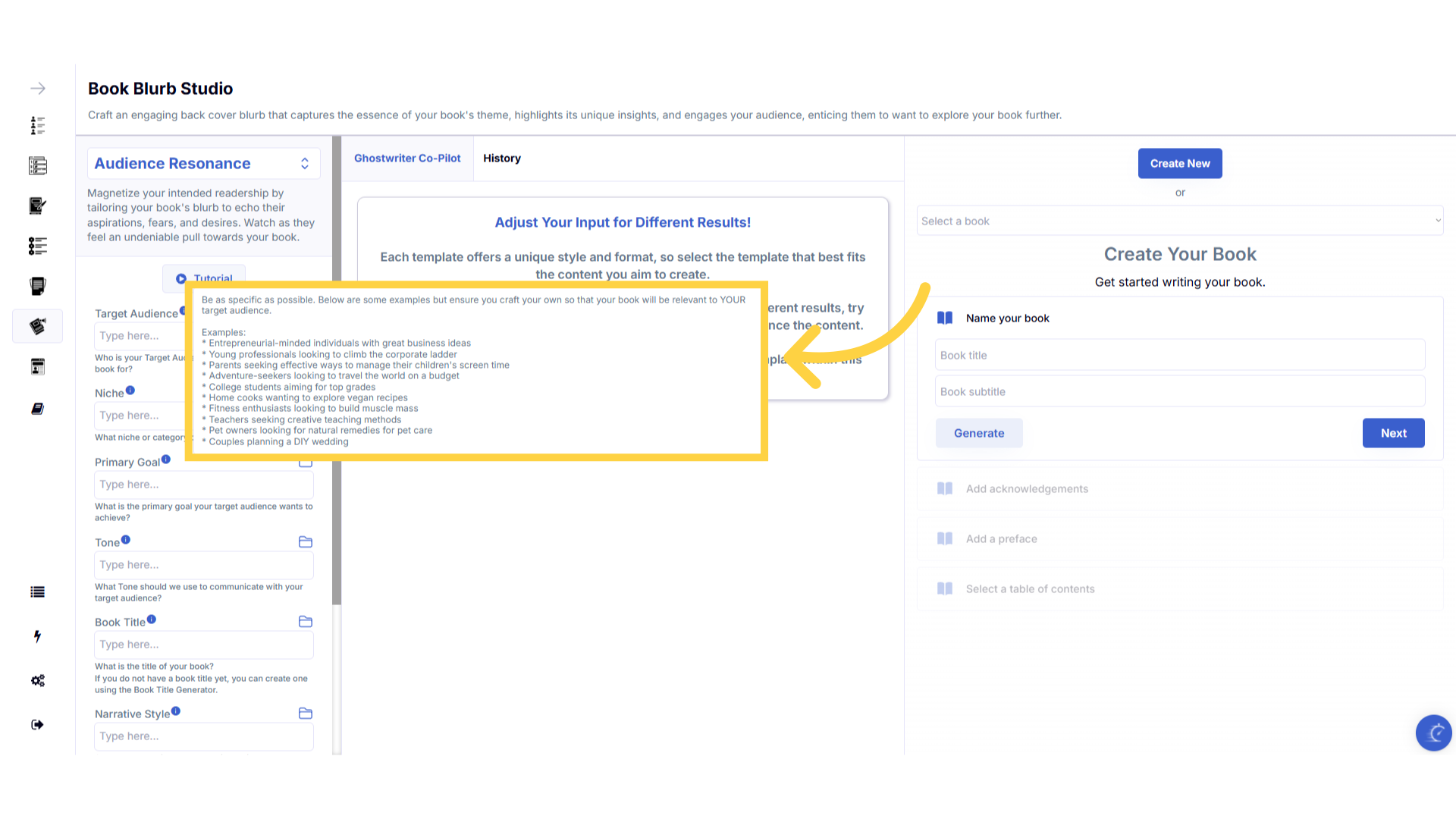1456x819 pixels.
Task: Expand the sidebar with the arrow icon
Action: [x=37, y=89]
